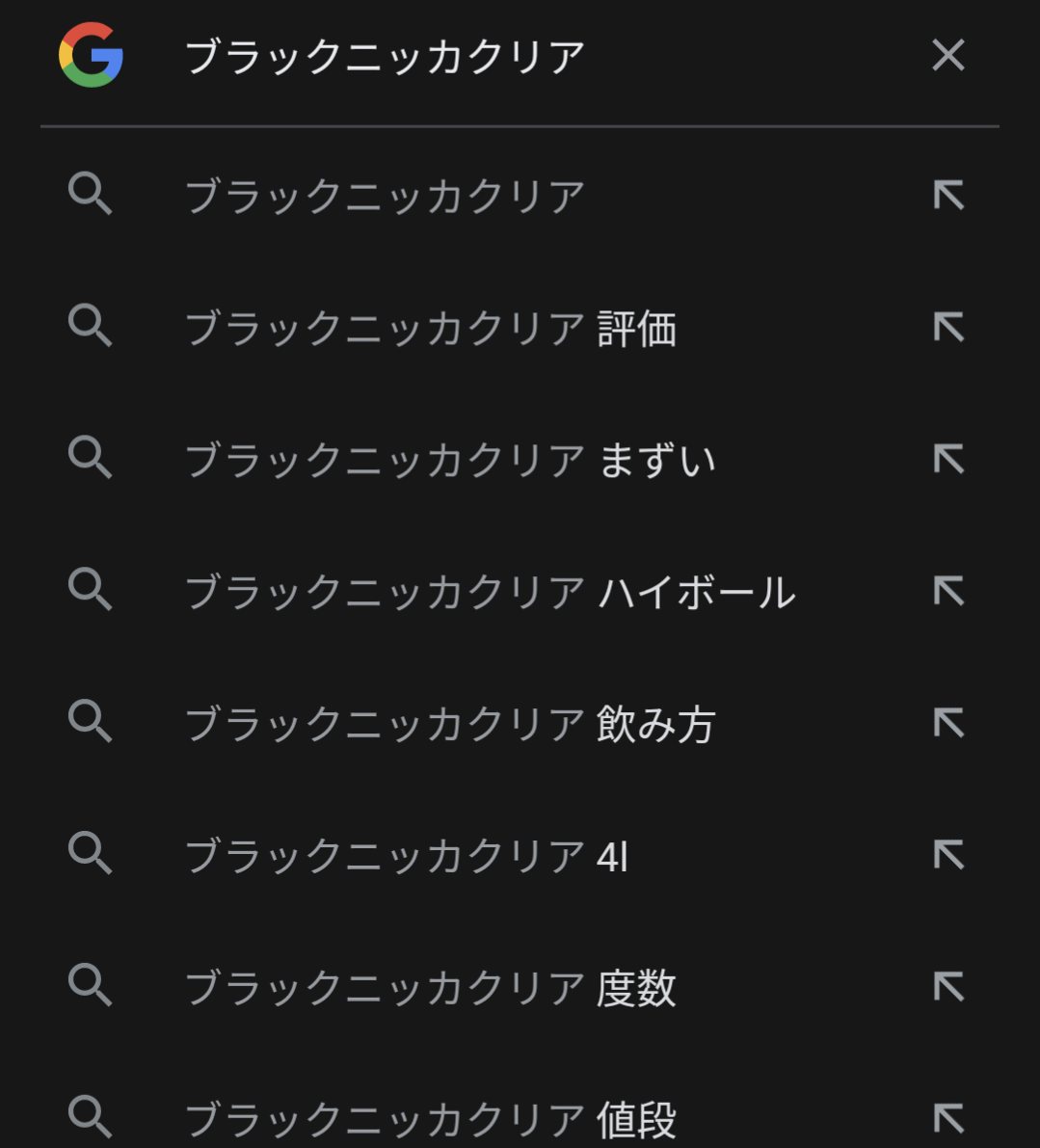Click the magnifier icon beside 評価 suggestion
Screen dimensions: 1040x1148
pos(91,326)
